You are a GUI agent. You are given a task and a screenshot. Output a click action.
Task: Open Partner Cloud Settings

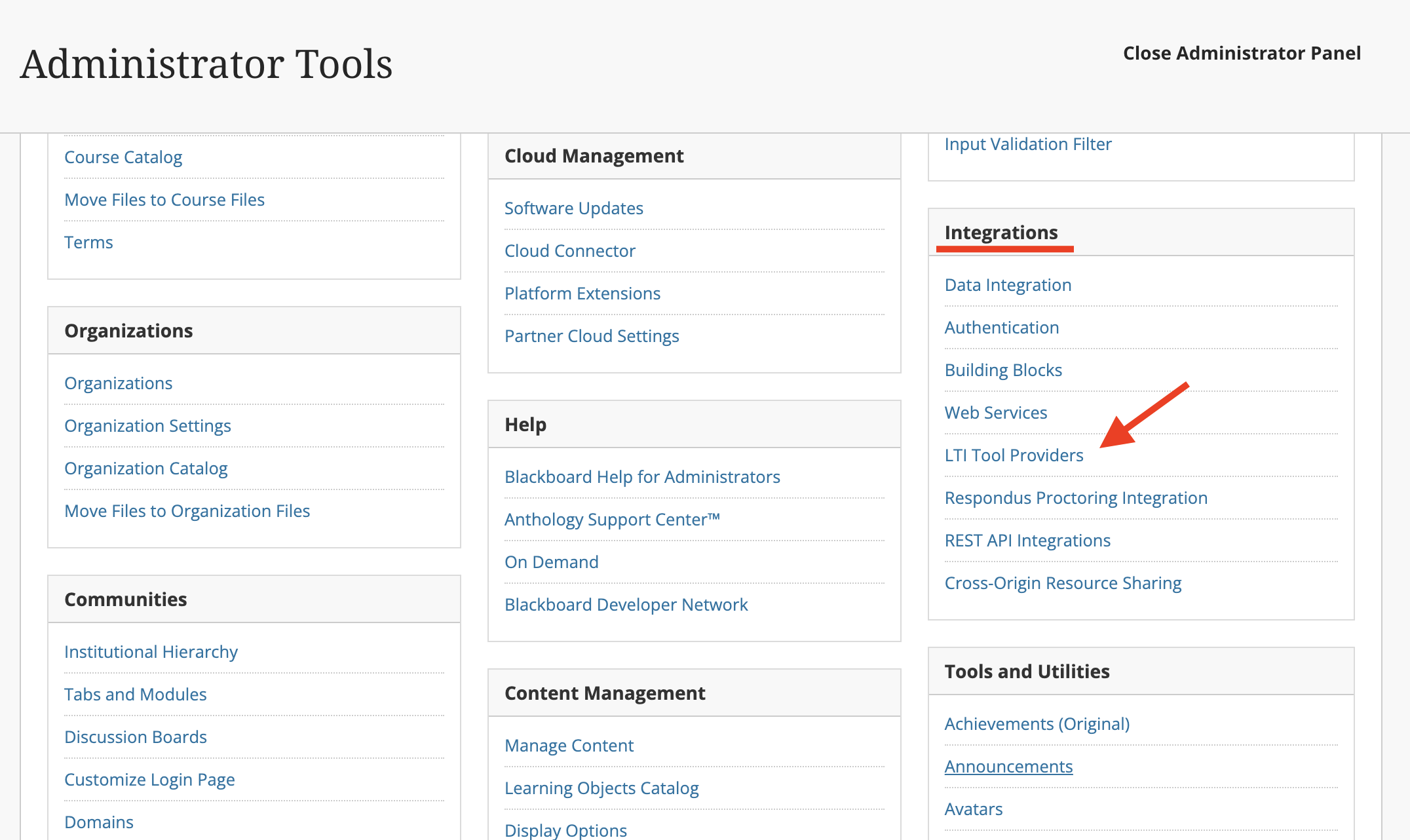(x=591, y=336)
